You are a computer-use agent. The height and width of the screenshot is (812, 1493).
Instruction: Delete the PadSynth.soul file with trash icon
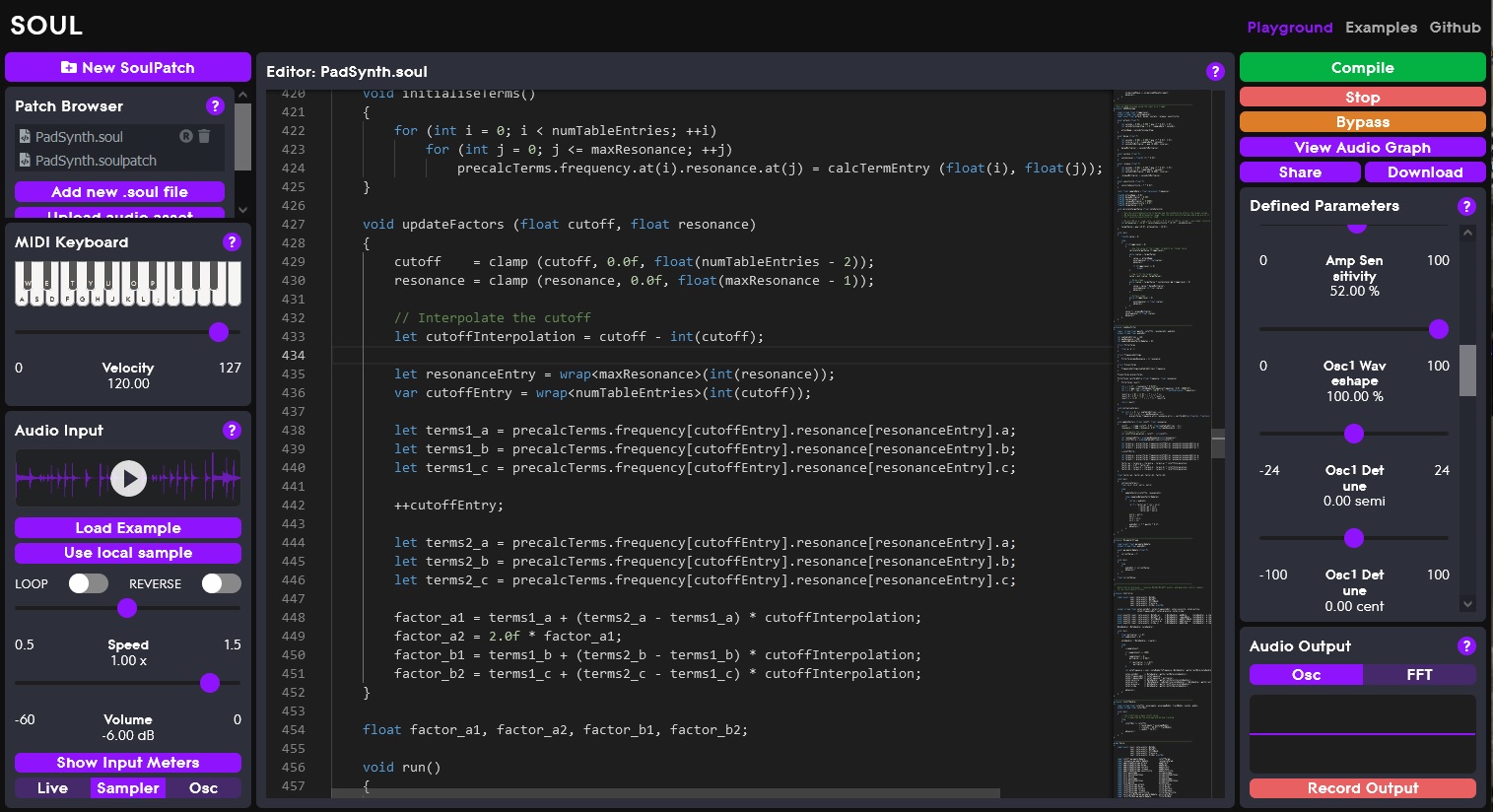(x=204, y=136)
